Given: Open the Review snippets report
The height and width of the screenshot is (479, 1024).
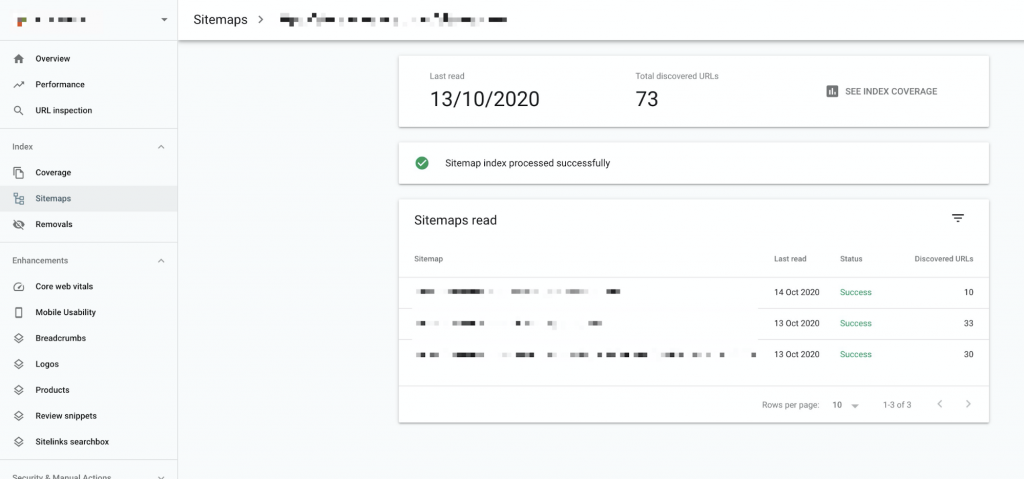Looking at the screenshot, I should pyautogui.click(x=65, y=416).
